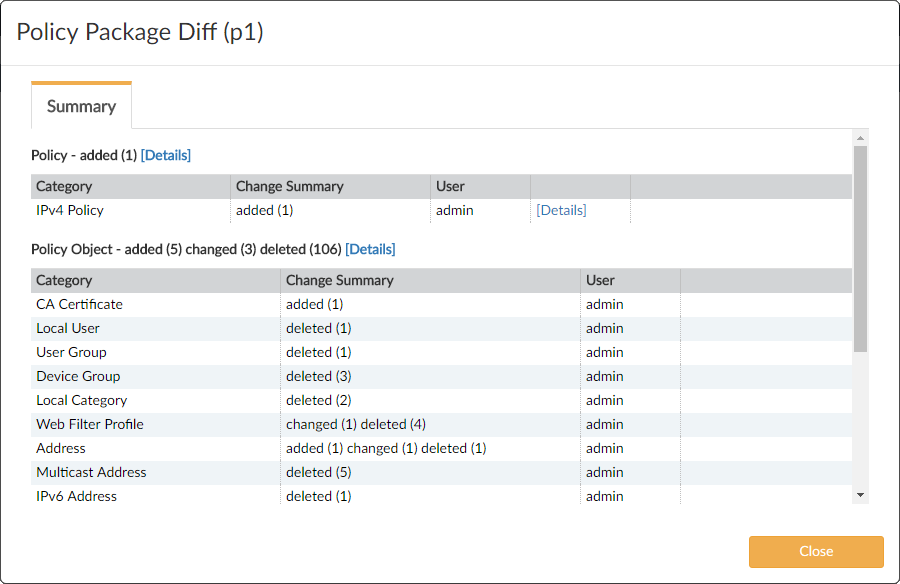Click User header in the Policy Object table
Screen dimensions: 900x584
(600, 280)
